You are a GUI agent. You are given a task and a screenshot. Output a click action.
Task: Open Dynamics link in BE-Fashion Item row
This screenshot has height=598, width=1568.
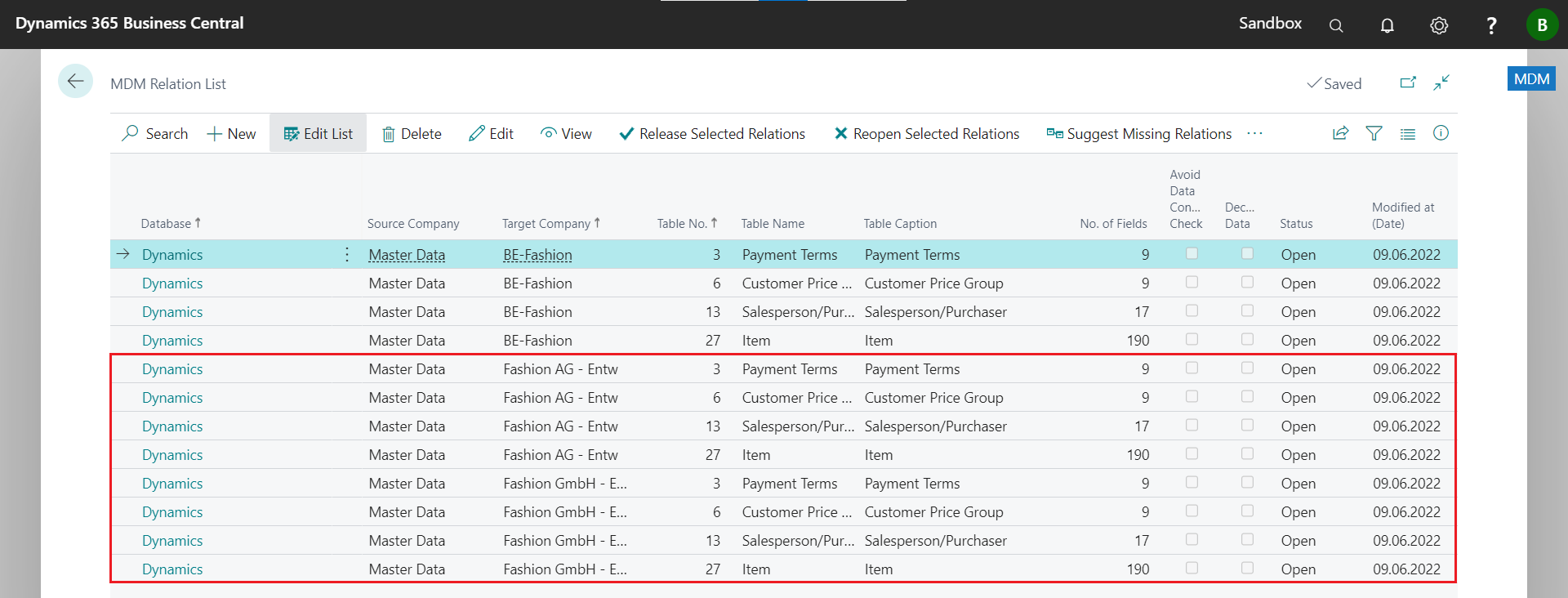172,341
